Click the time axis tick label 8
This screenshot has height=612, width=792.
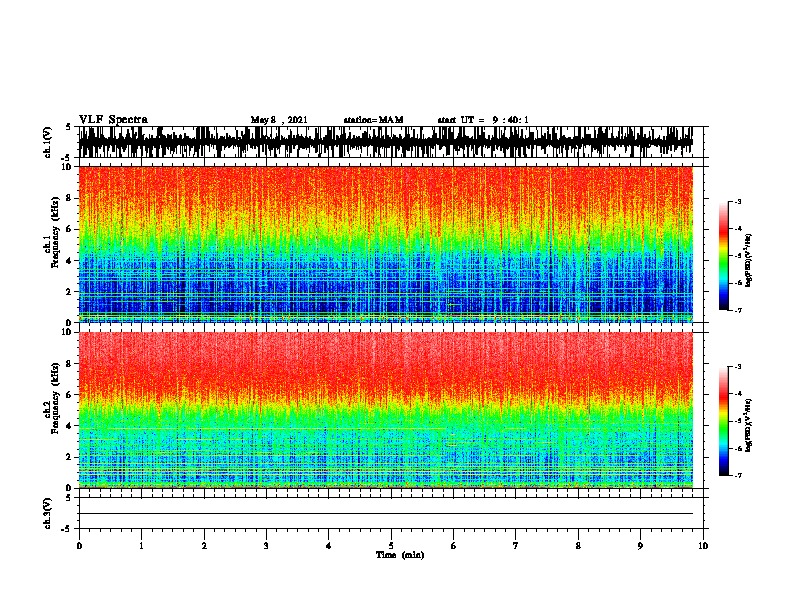(x=578, y=546)
